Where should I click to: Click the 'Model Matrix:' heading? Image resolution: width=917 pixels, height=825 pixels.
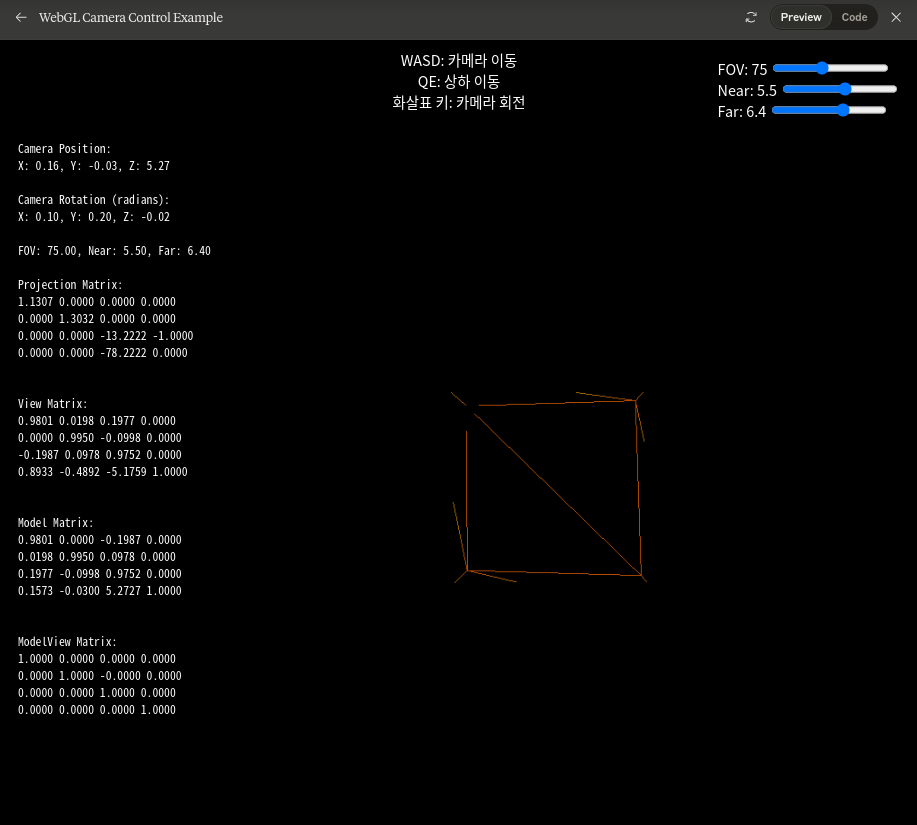click(x=56, y=523)
